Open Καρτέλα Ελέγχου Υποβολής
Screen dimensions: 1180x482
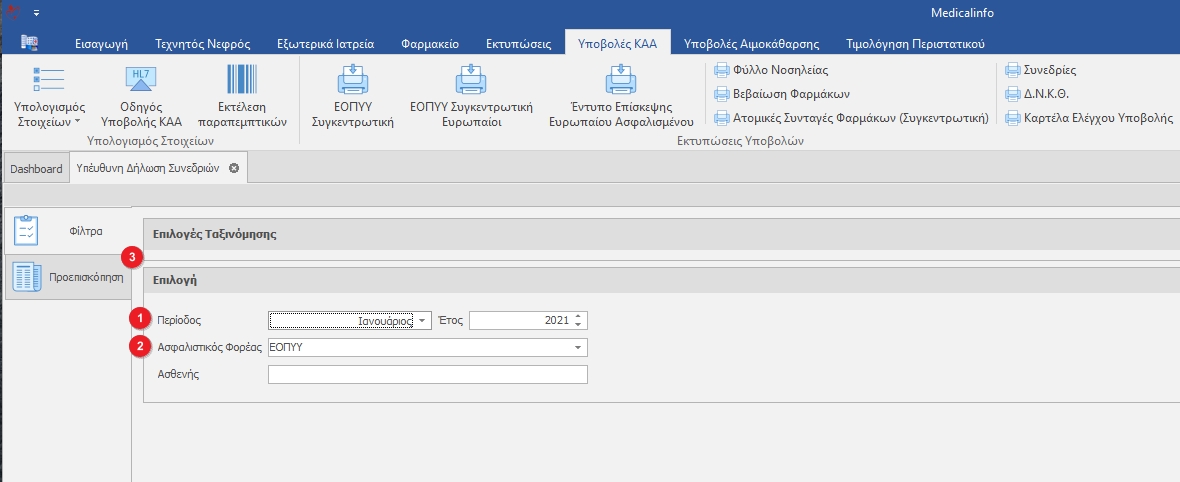pyautogui.click(x=1089, y=118)
